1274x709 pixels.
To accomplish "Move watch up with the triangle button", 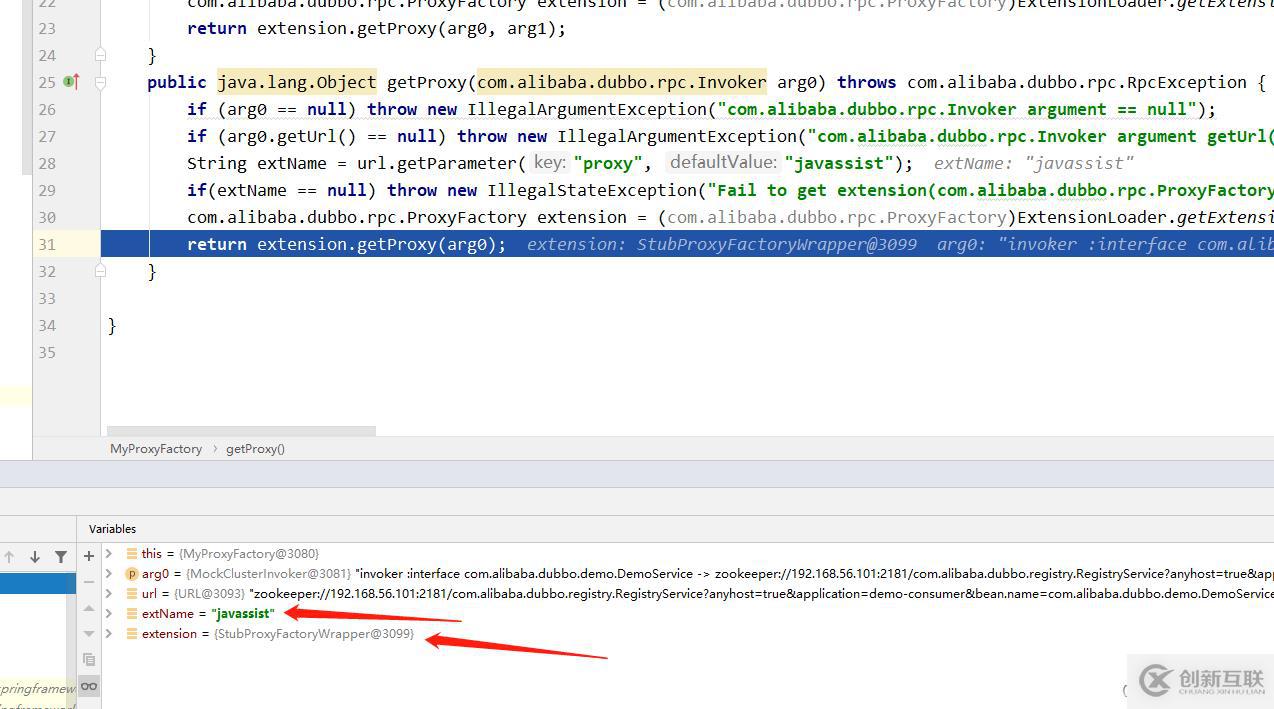I will point(89,608).
